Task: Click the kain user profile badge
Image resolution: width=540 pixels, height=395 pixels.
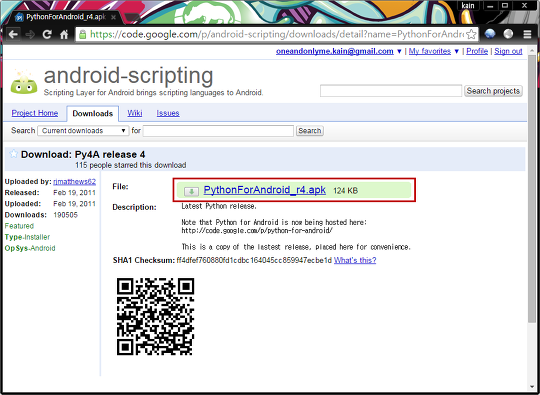Action: pyautogui.click(x=467, y=6)
